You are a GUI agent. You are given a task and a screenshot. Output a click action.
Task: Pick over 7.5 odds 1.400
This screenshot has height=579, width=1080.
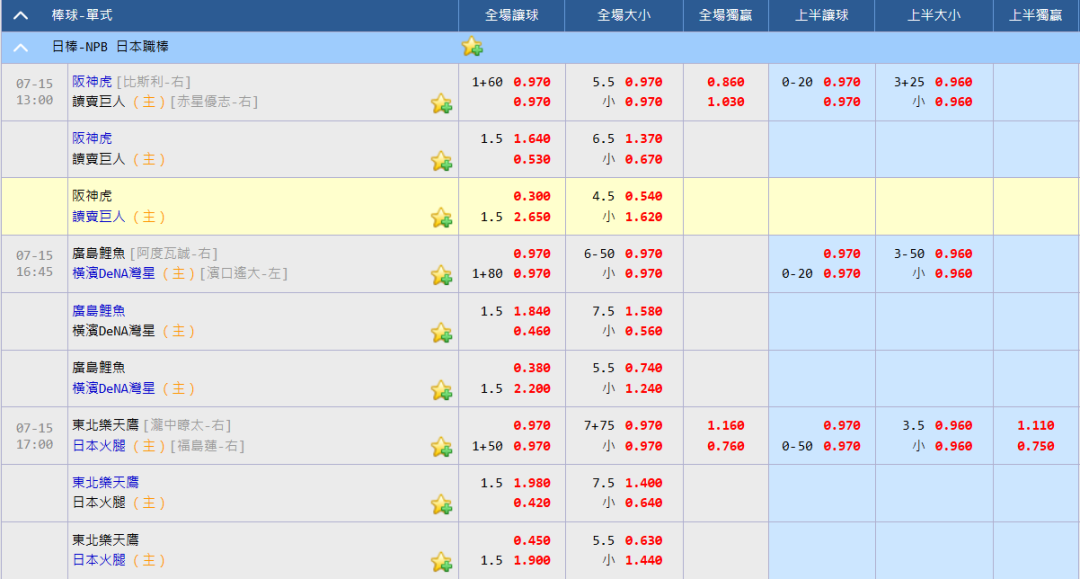click(x=644, y=483)
